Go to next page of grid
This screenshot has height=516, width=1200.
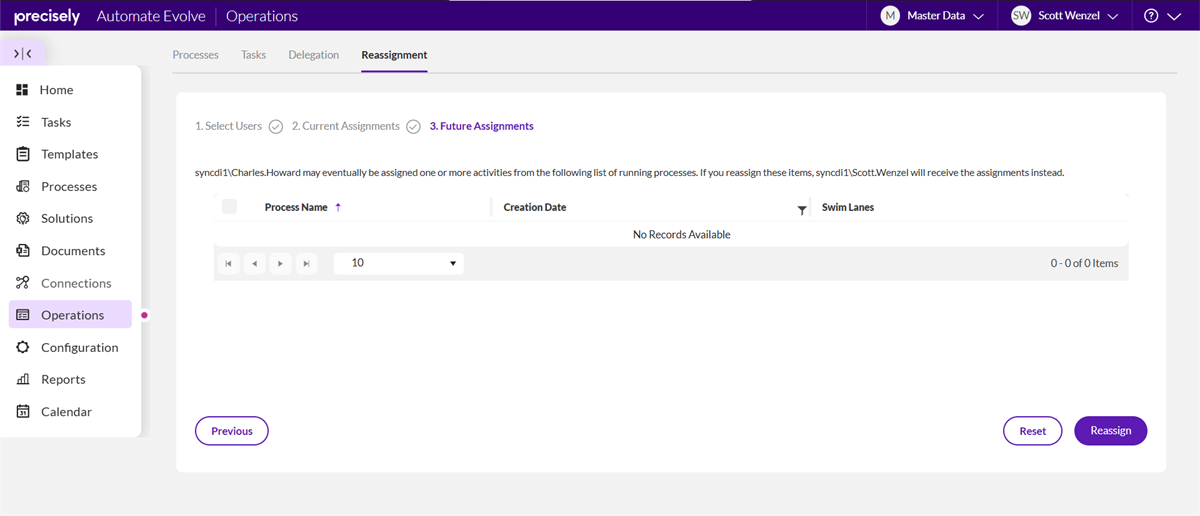click(x=281, y=264)
